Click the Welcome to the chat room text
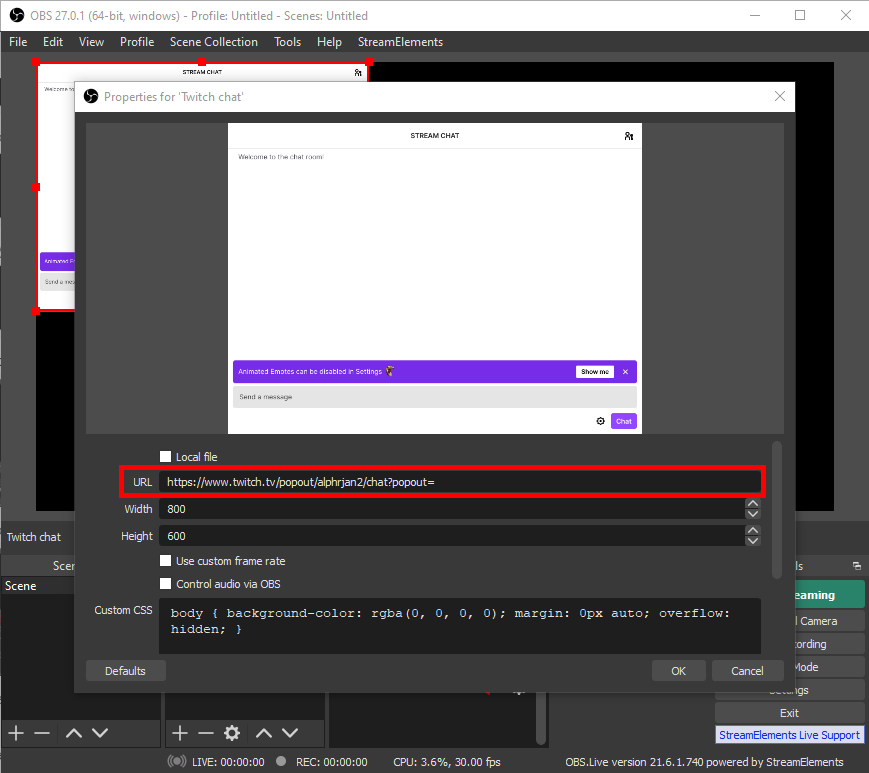This screenshot has height=773, width=869. click(281, 157)
